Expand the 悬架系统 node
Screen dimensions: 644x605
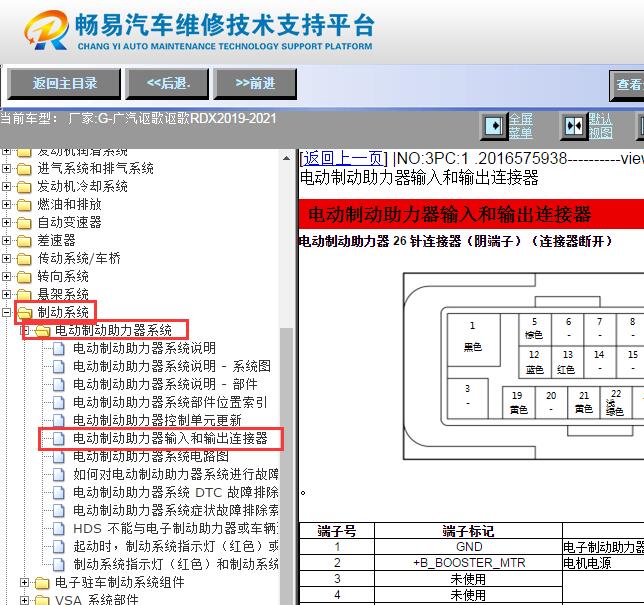click(x=6, y=294)
